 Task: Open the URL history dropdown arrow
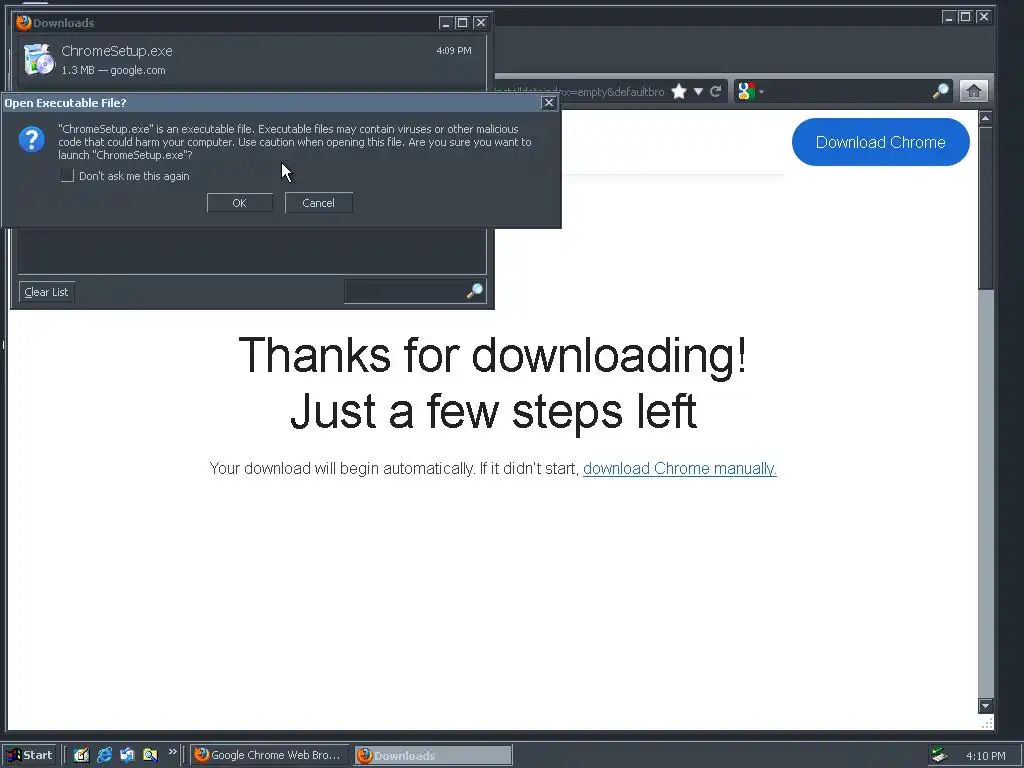[x=698, y=91]
